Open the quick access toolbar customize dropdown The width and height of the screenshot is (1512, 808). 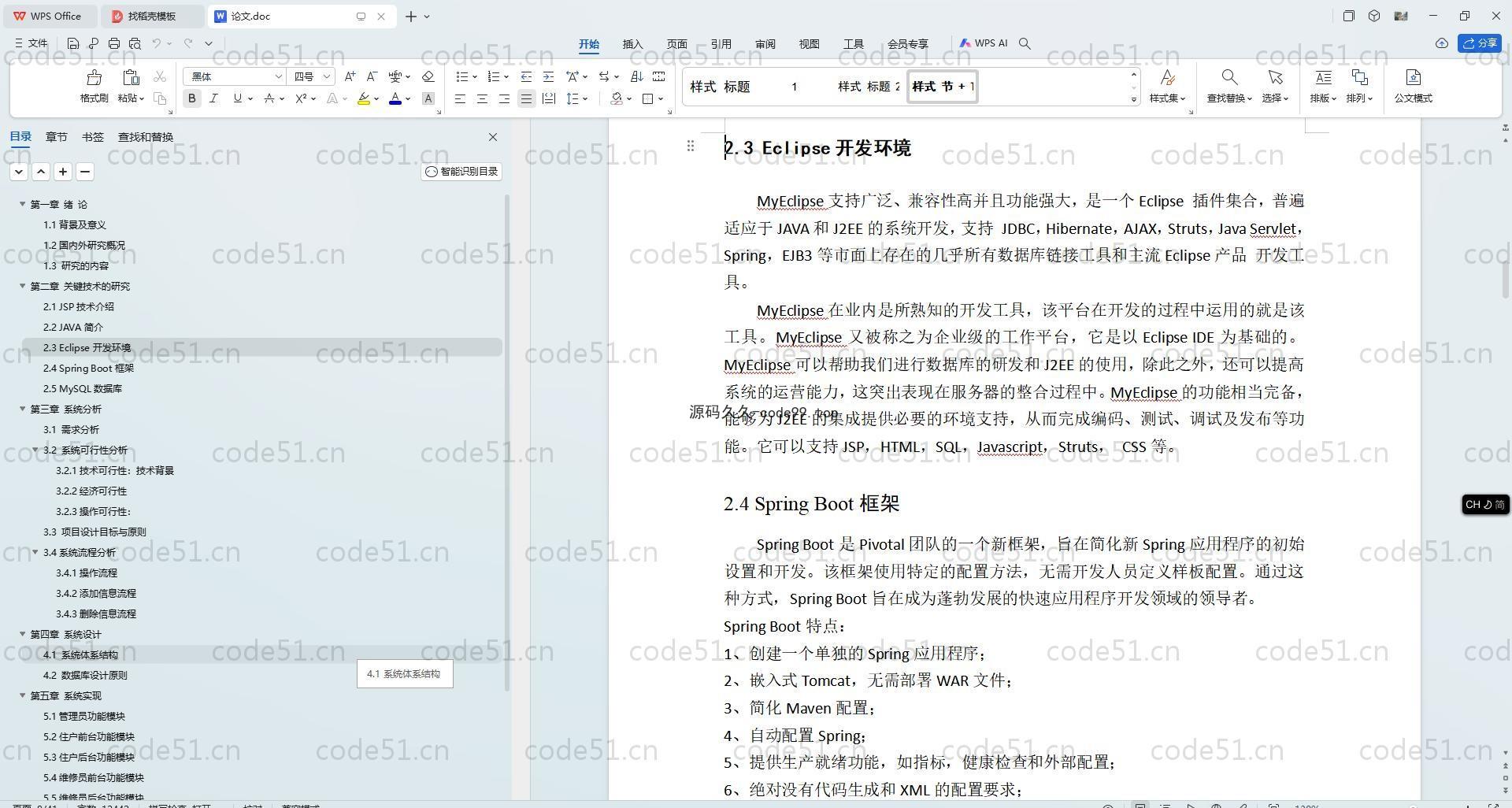(x=209, y=43)
